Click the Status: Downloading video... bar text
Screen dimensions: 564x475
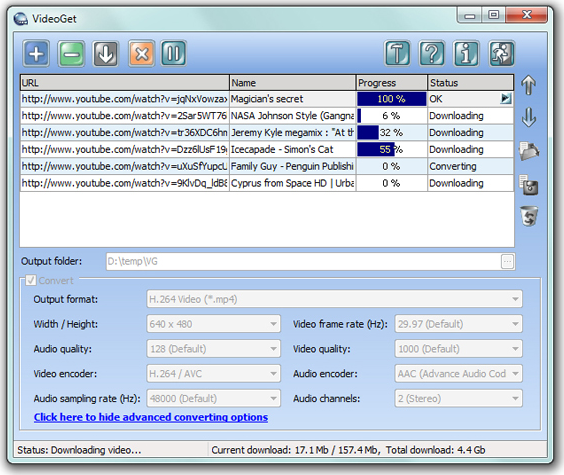(79, 450)
